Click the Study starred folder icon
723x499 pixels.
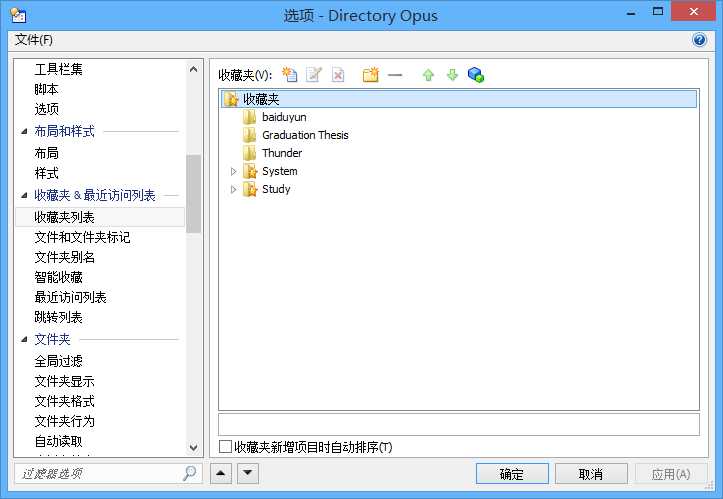(x=250, y=189)
